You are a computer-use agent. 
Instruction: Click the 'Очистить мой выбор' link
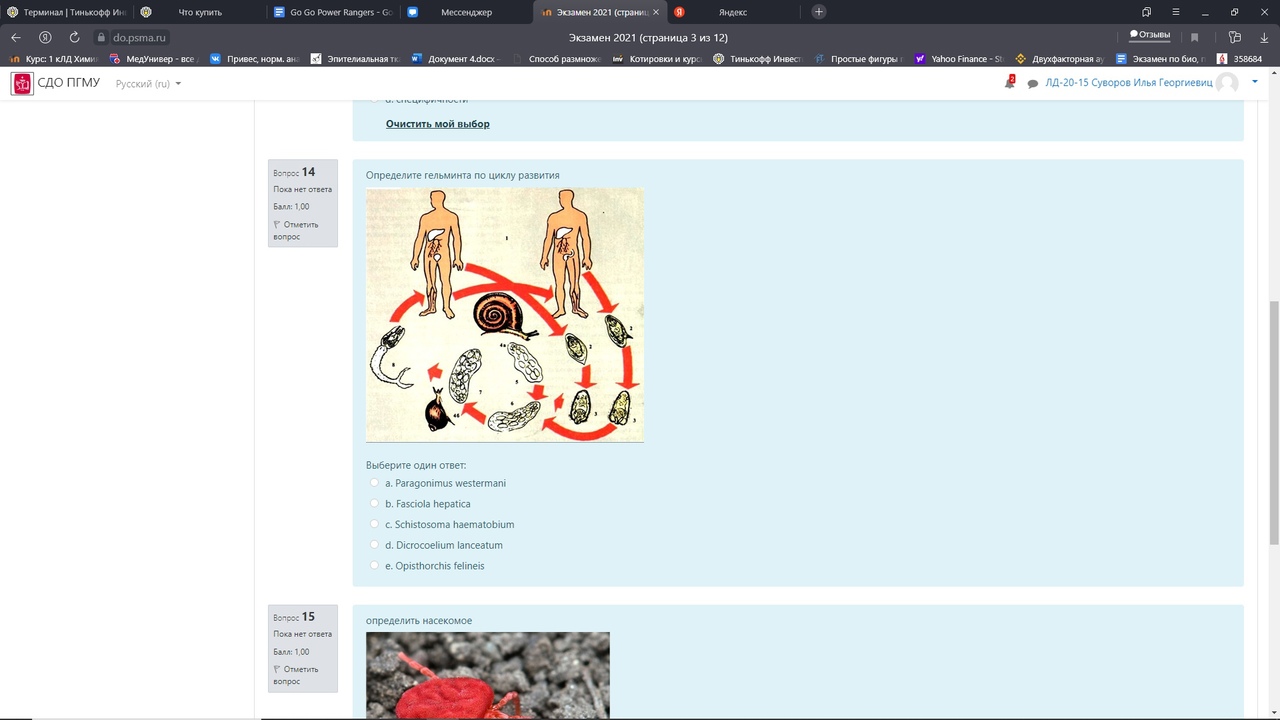pos(438,124)
